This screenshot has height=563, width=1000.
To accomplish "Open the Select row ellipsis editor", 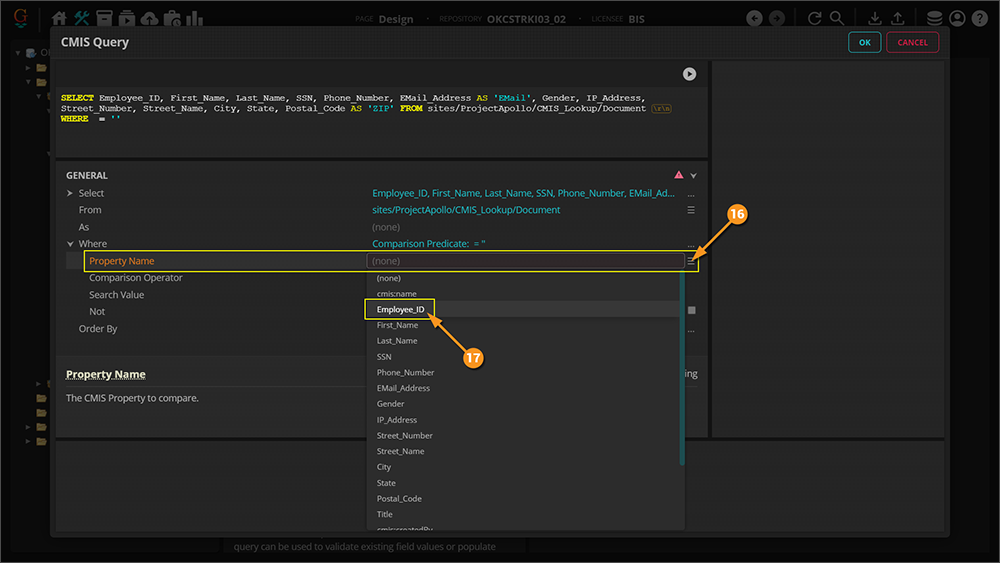I will 691,194.
